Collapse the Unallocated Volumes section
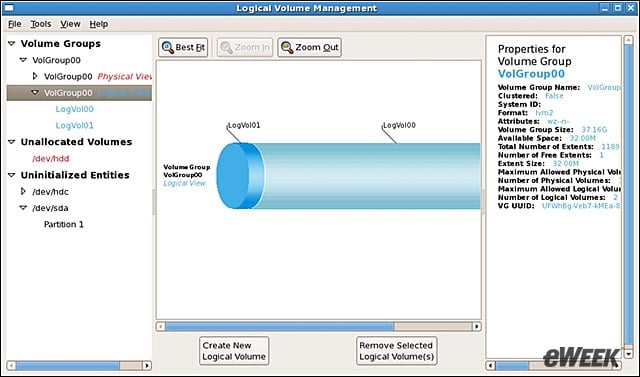Viewport: 640px width, 377px height. coord(12,142)
